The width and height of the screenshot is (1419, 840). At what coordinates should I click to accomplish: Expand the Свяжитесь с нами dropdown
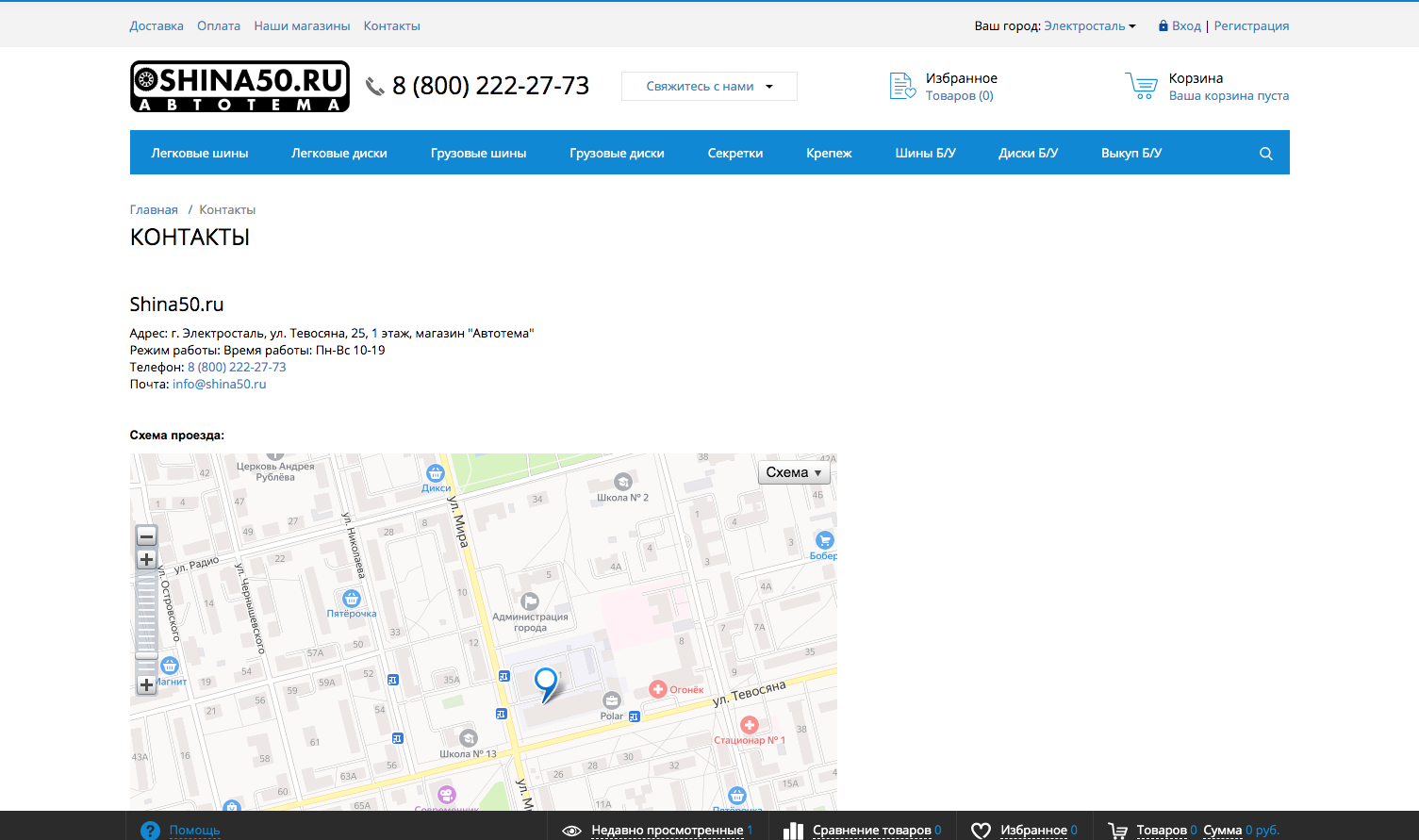pyautogui.click(x=709, y=86)
